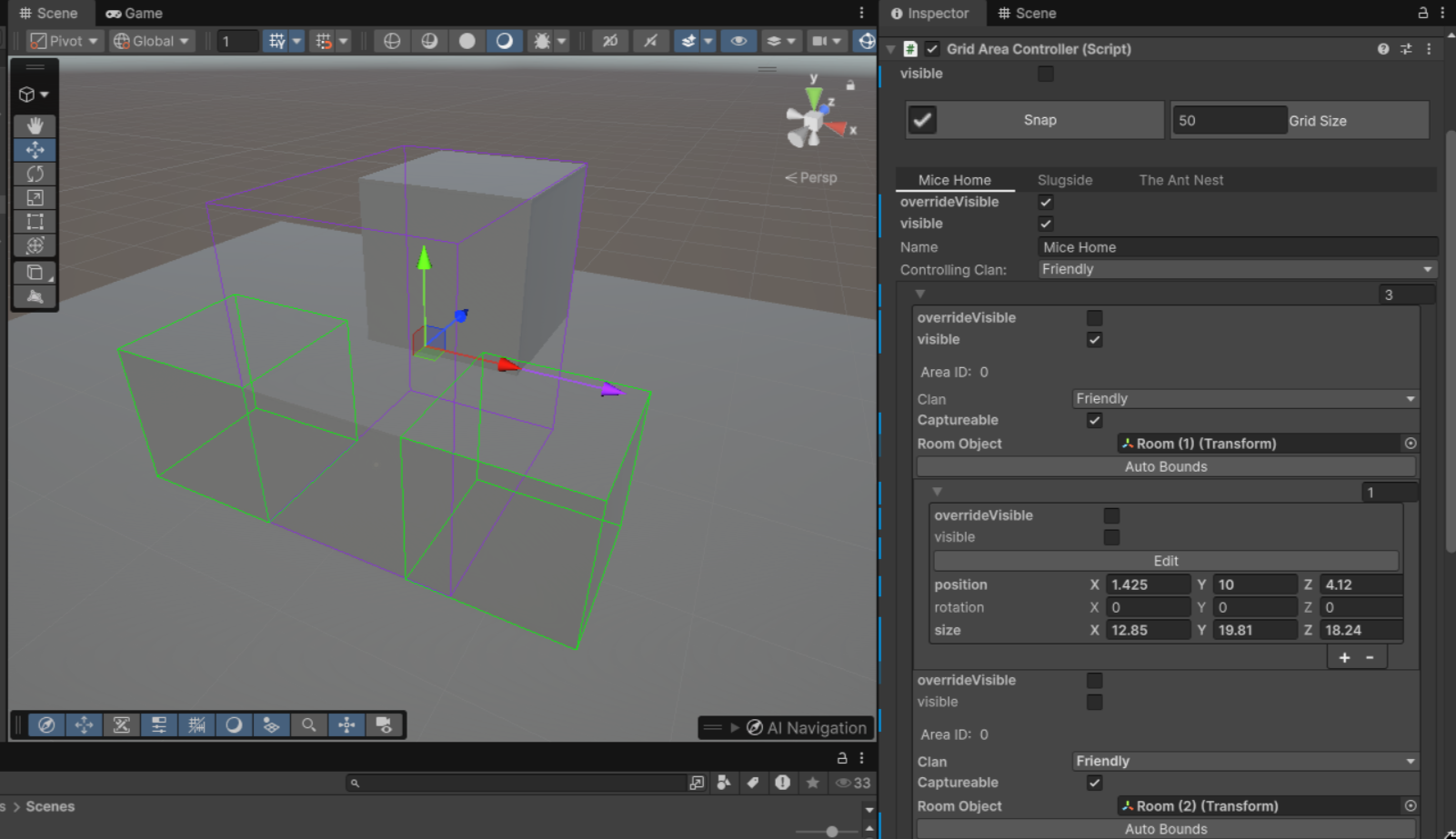Select the Rotate tool
Viewport: 1456px width, 839px height.
pos(35,174)
